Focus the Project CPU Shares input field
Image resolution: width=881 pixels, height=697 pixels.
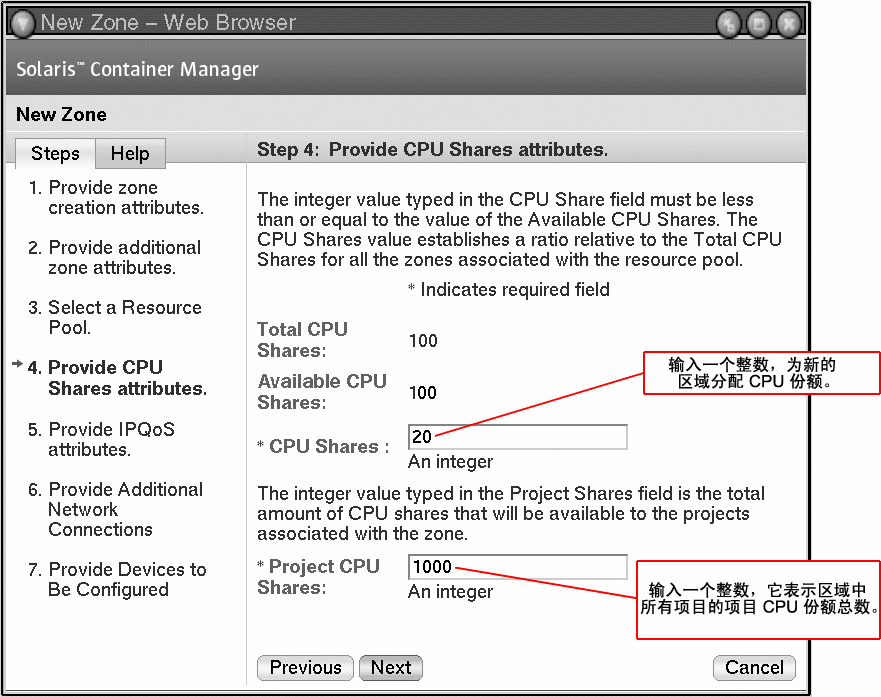click(517, 567)
